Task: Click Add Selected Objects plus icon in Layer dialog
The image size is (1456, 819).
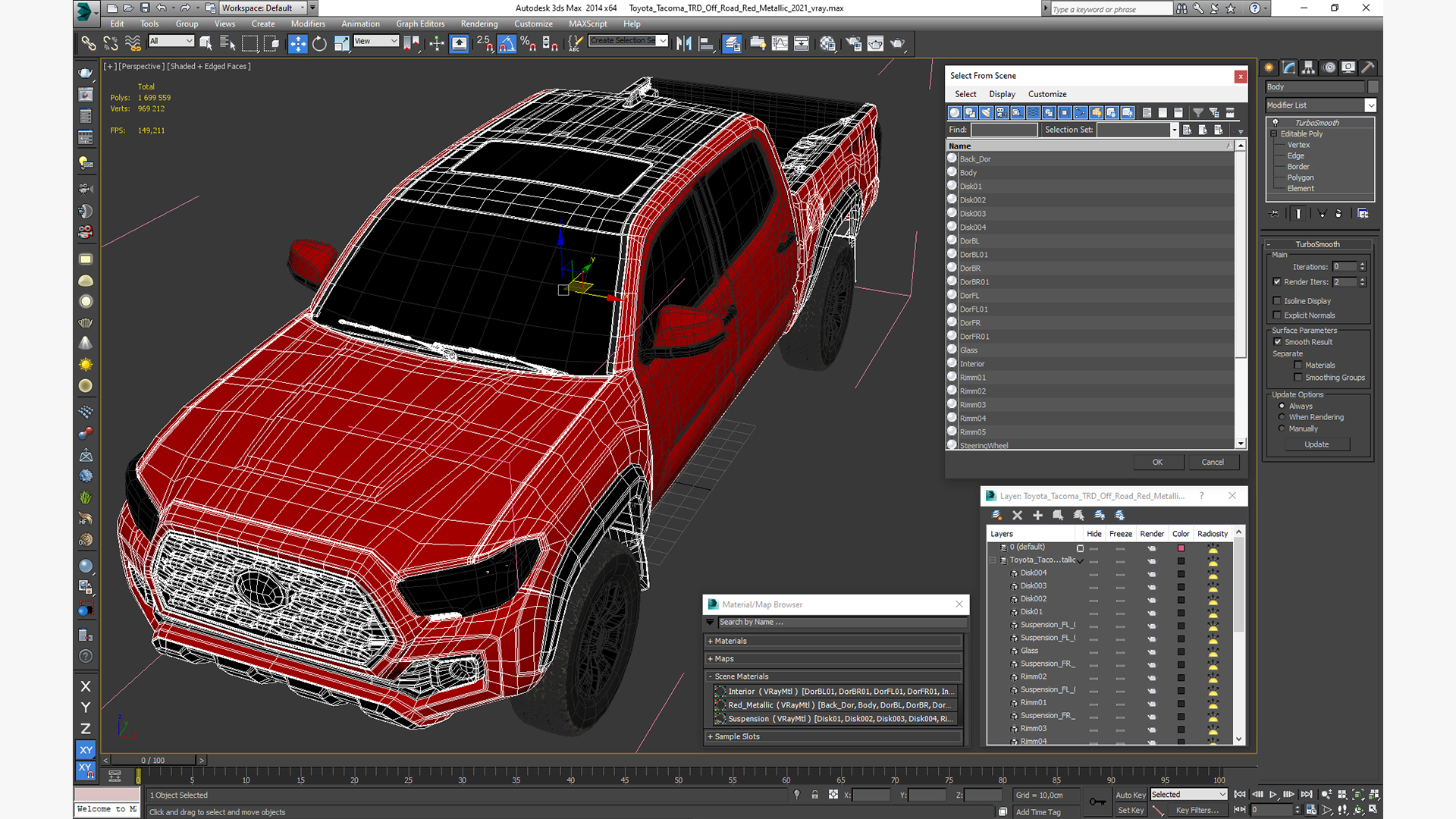Action: (1037, 515)
